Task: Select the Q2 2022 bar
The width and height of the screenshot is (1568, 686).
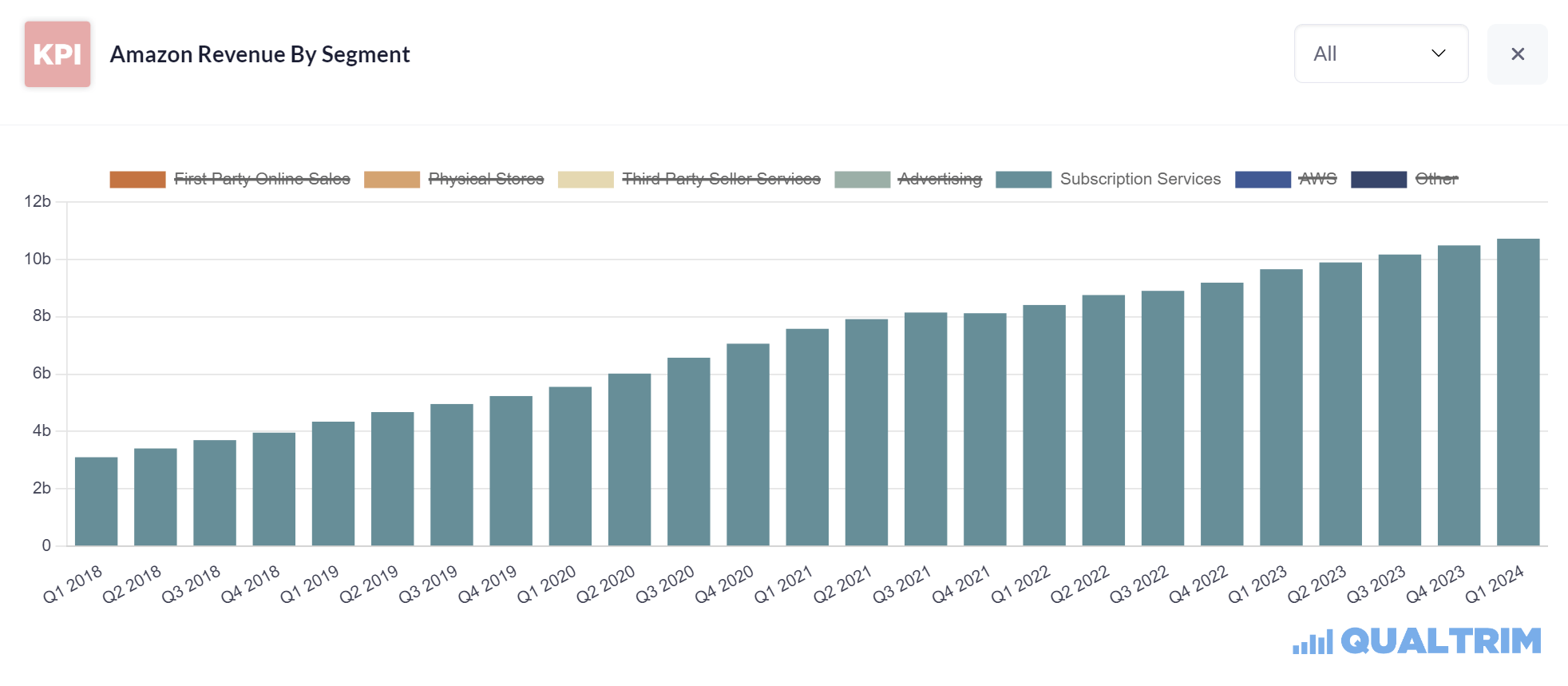Action: [1103, 421]
